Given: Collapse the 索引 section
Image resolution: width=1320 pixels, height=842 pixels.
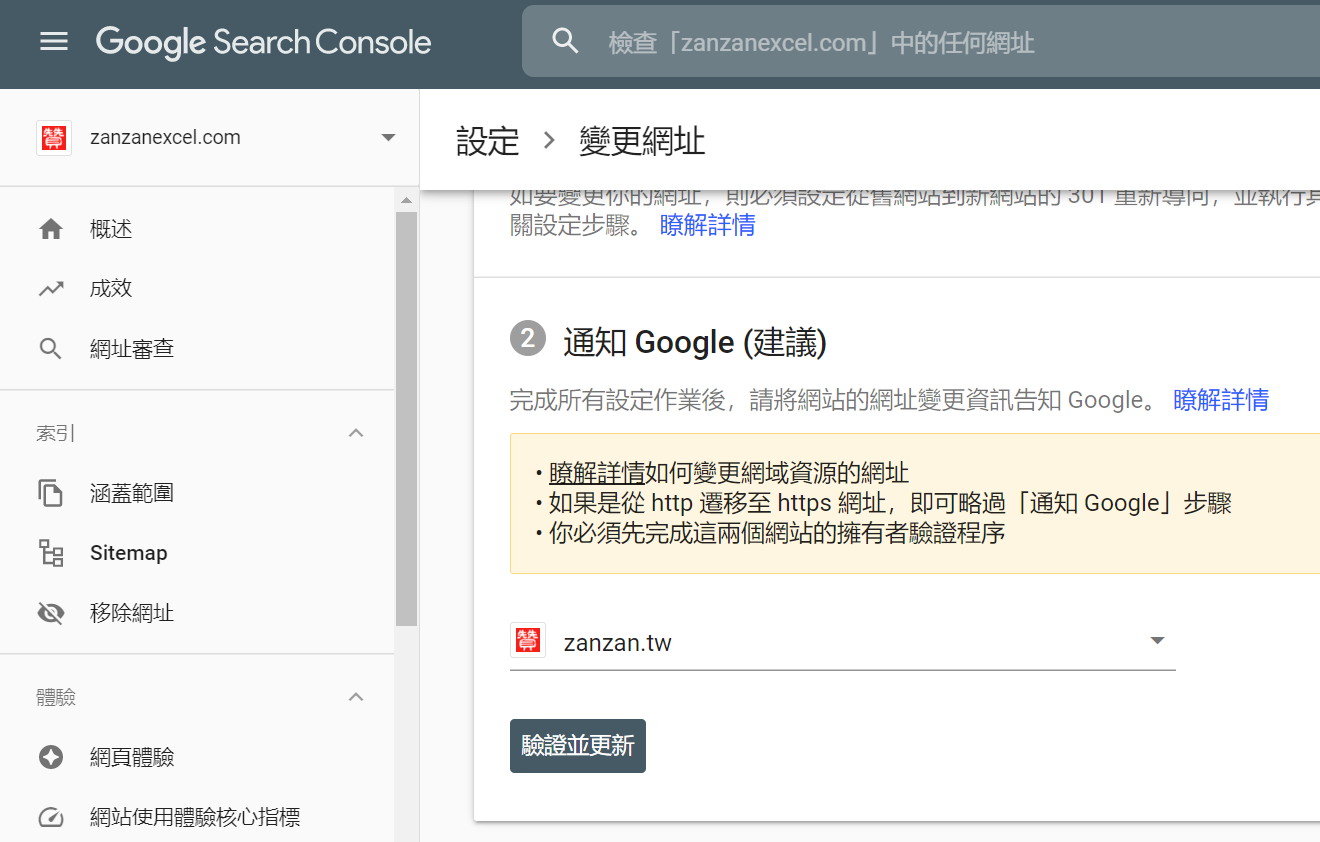Looking at the screenshot, I should click(x=356, y=433).
